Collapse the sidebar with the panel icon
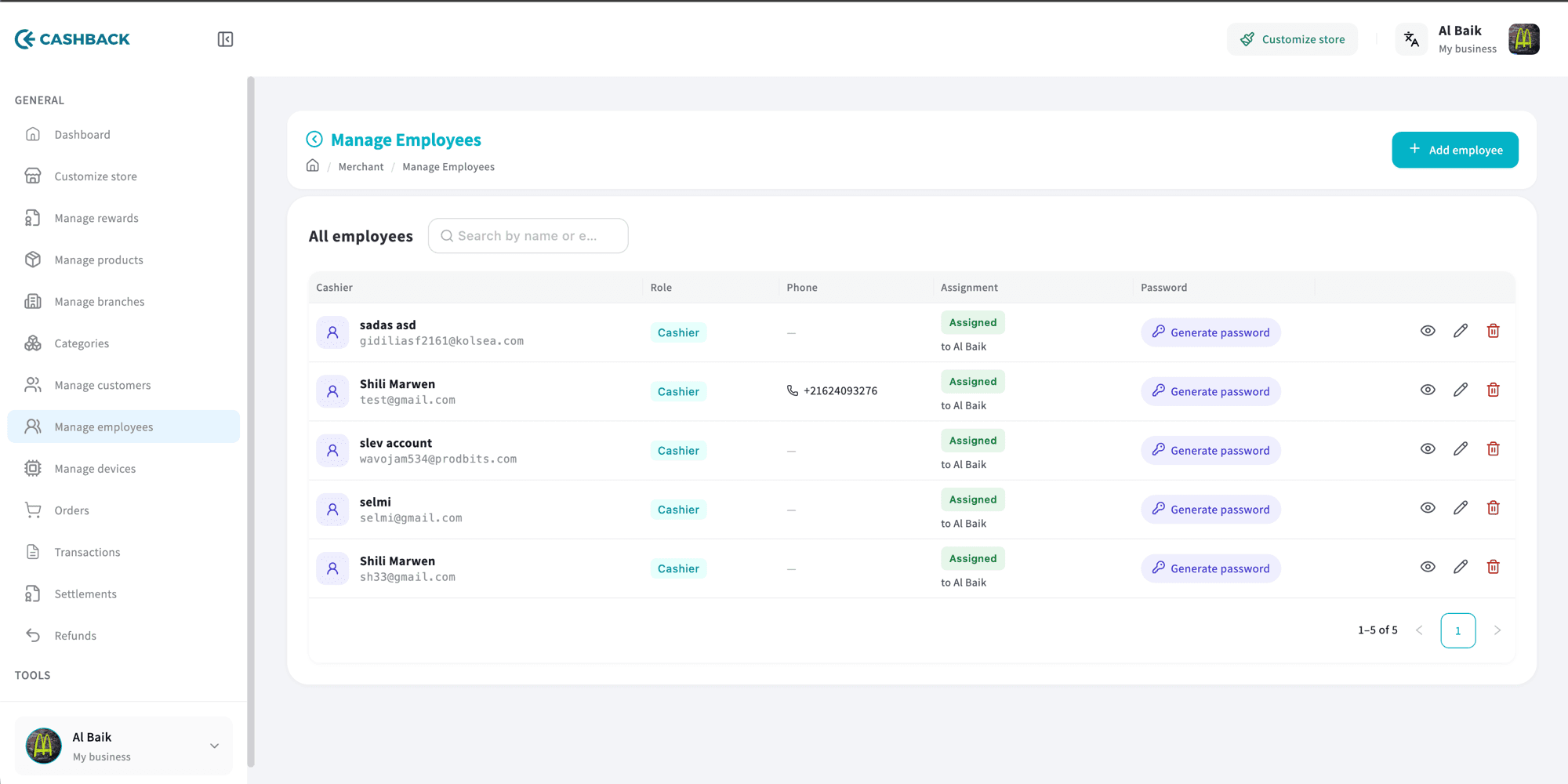The width and height of the screenshot is (1568, 784). click(x=225, y=39)
